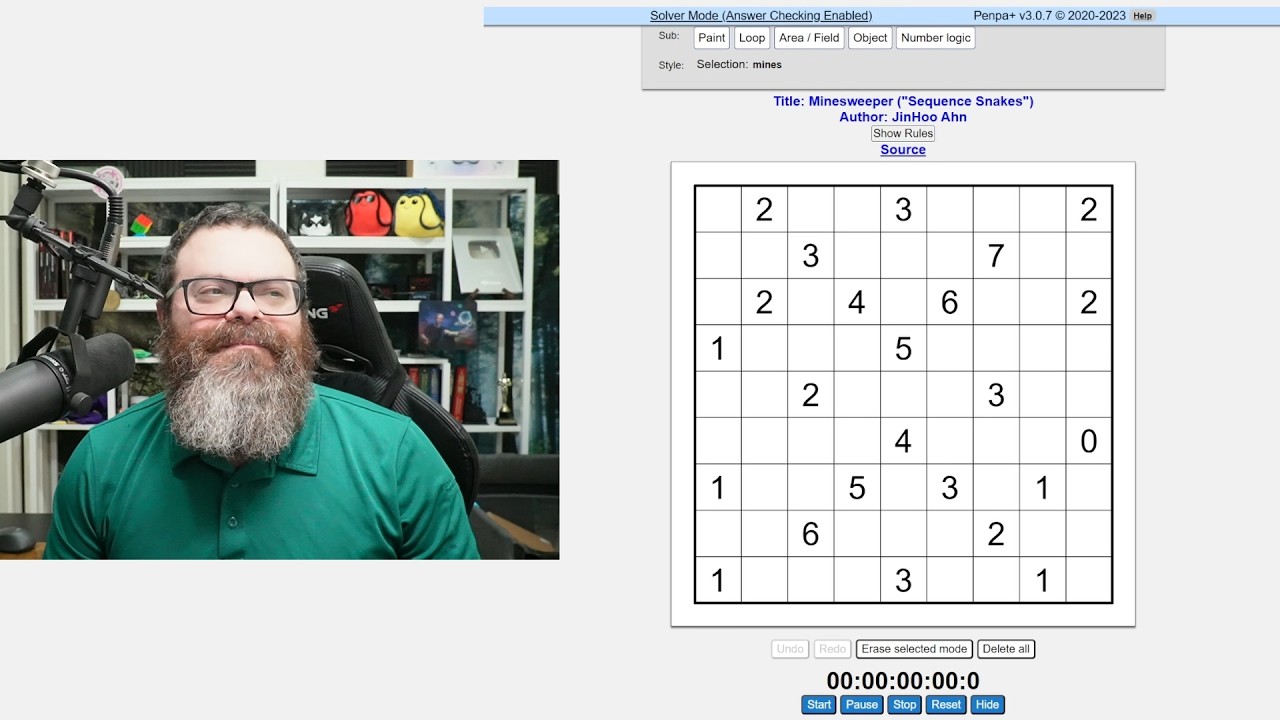Click the 'mines' selection style label

pos(767,64)
